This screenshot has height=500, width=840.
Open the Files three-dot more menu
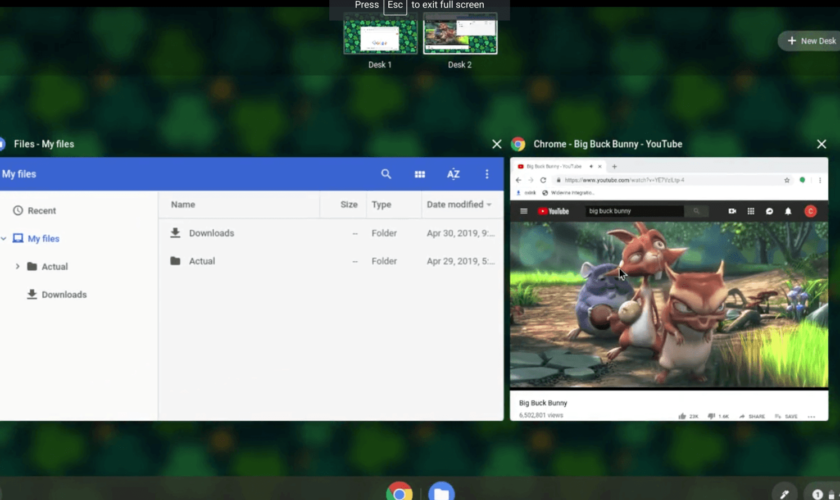point(487,174)
